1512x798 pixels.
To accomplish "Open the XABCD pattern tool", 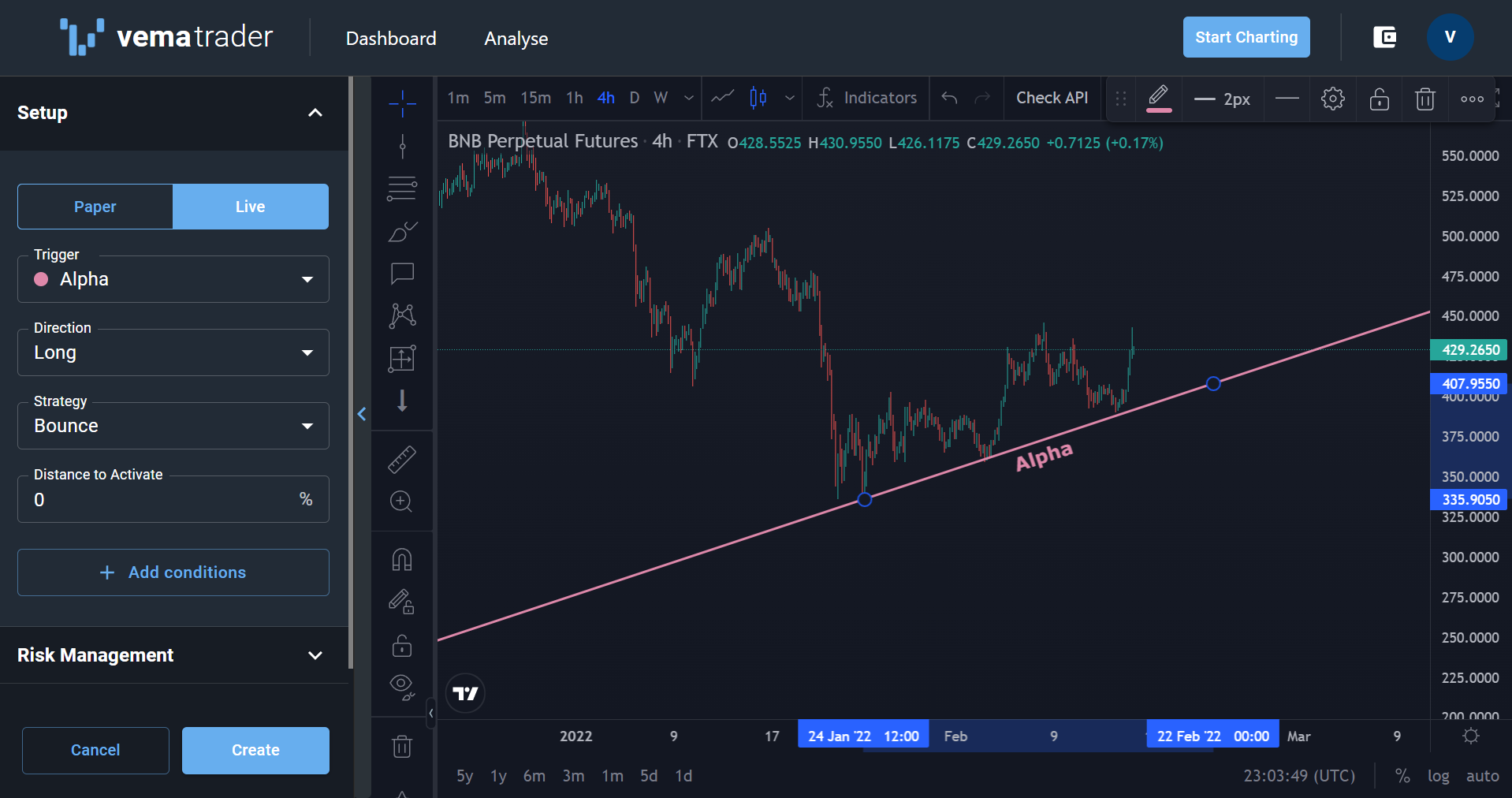I will coord(402,316).
